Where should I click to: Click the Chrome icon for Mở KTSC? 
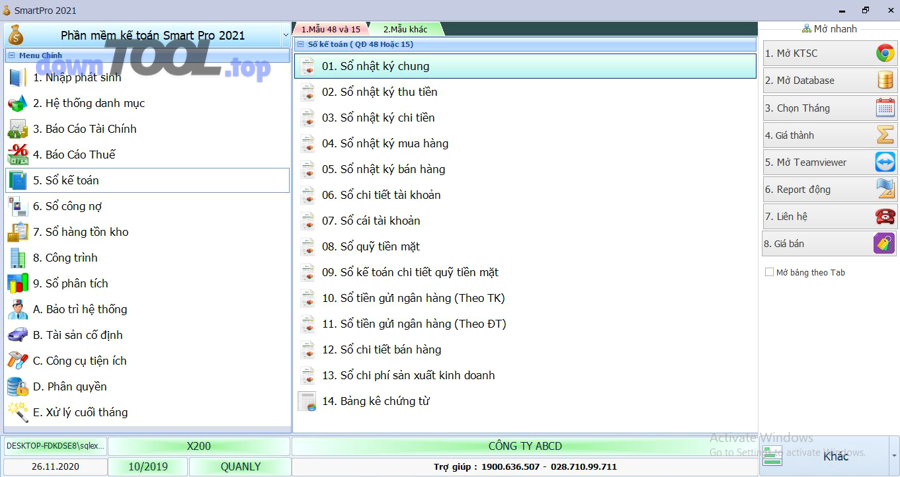pos(885,53)
